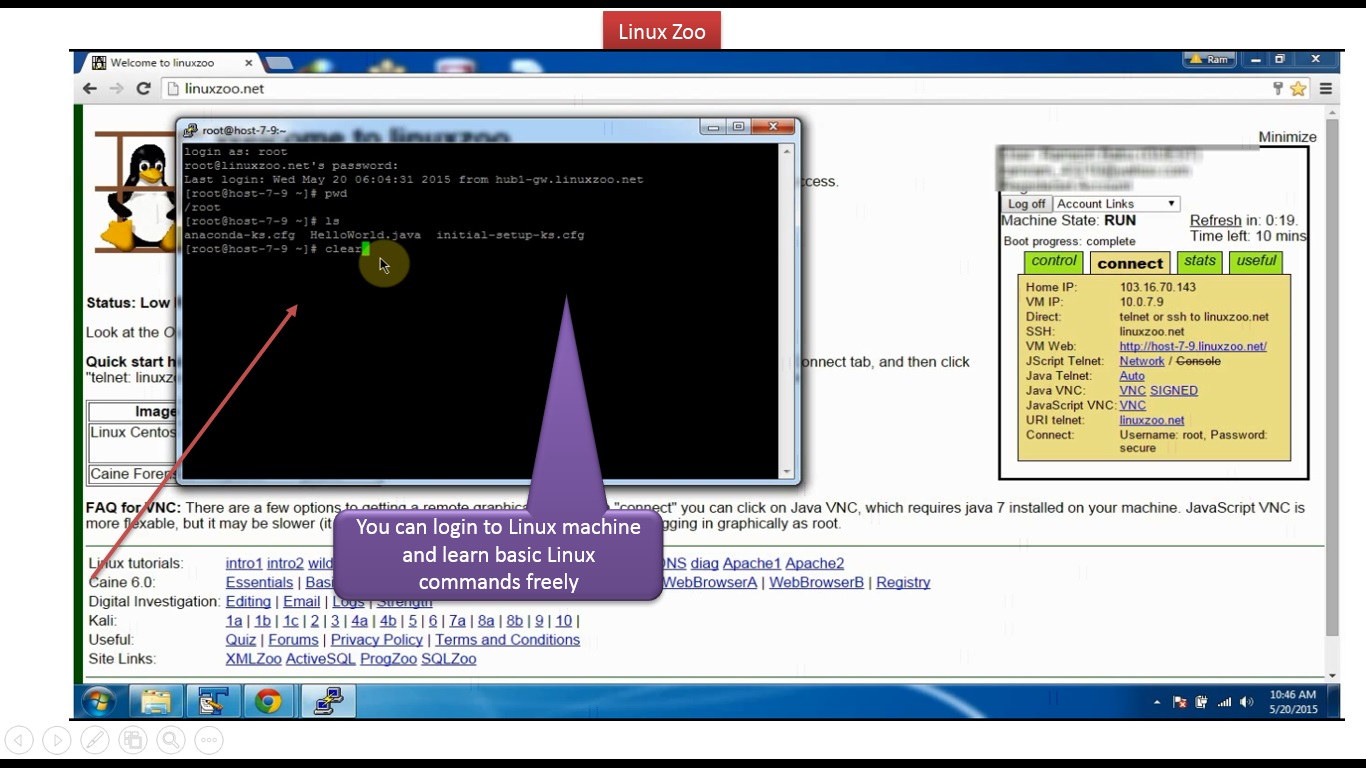Viewport: 1366px width, 768px height.
Task: Click the browser back arrow
Action: coord(90,88)
